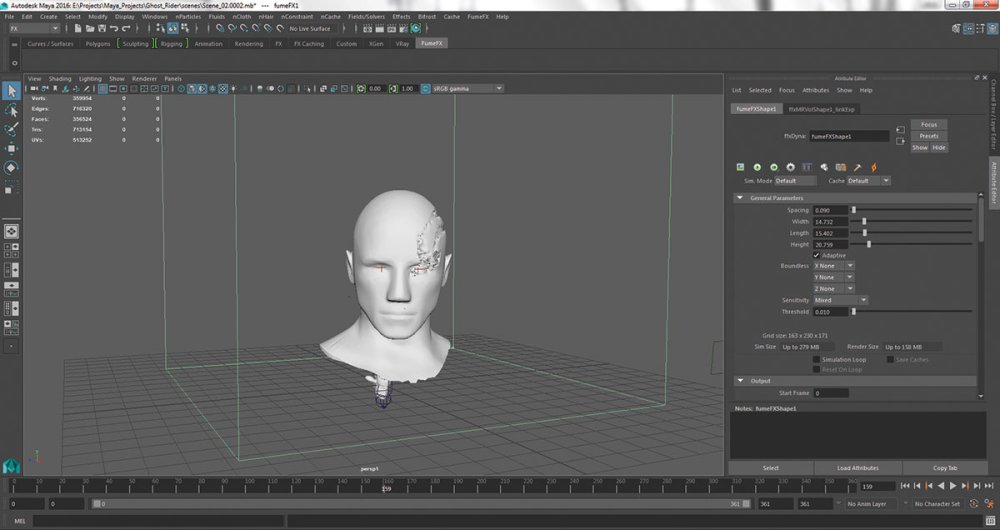Collapse the Output section
Image resolution: width=1000 pixels, height=530 pixels.
point(740,381)
